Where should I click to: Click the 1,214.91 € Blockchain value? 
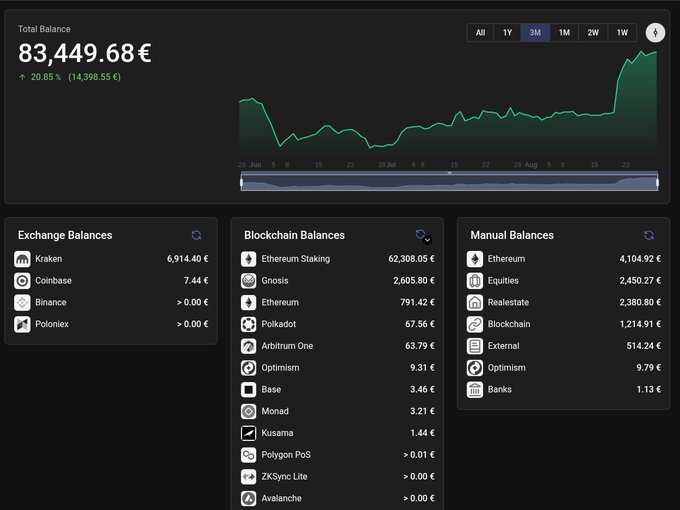[x=640, y=324]
